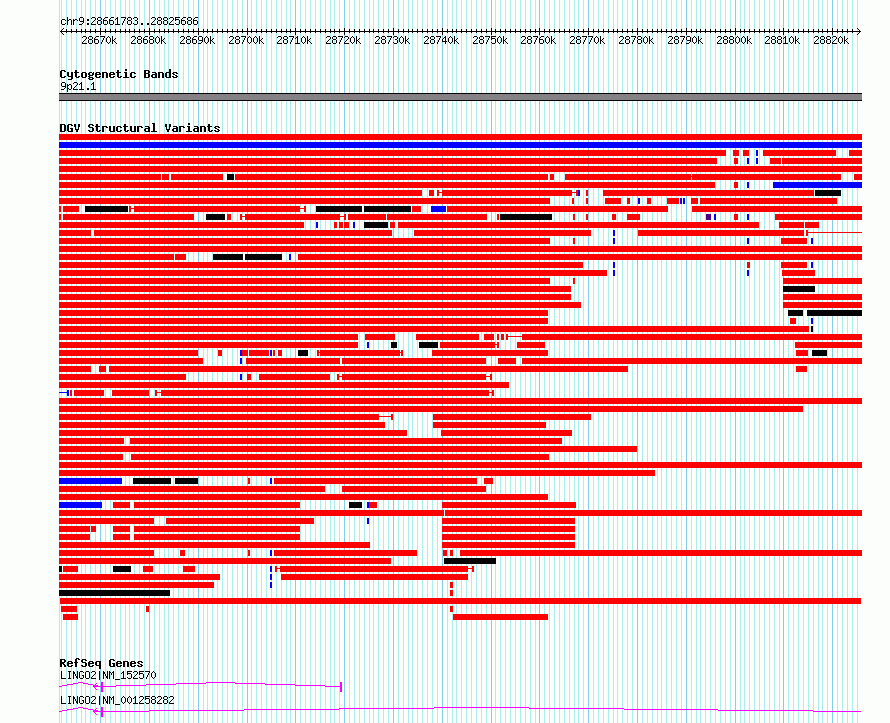Click the 28720k ruler label
The image size is (890, 723).
tap(343, 40)
